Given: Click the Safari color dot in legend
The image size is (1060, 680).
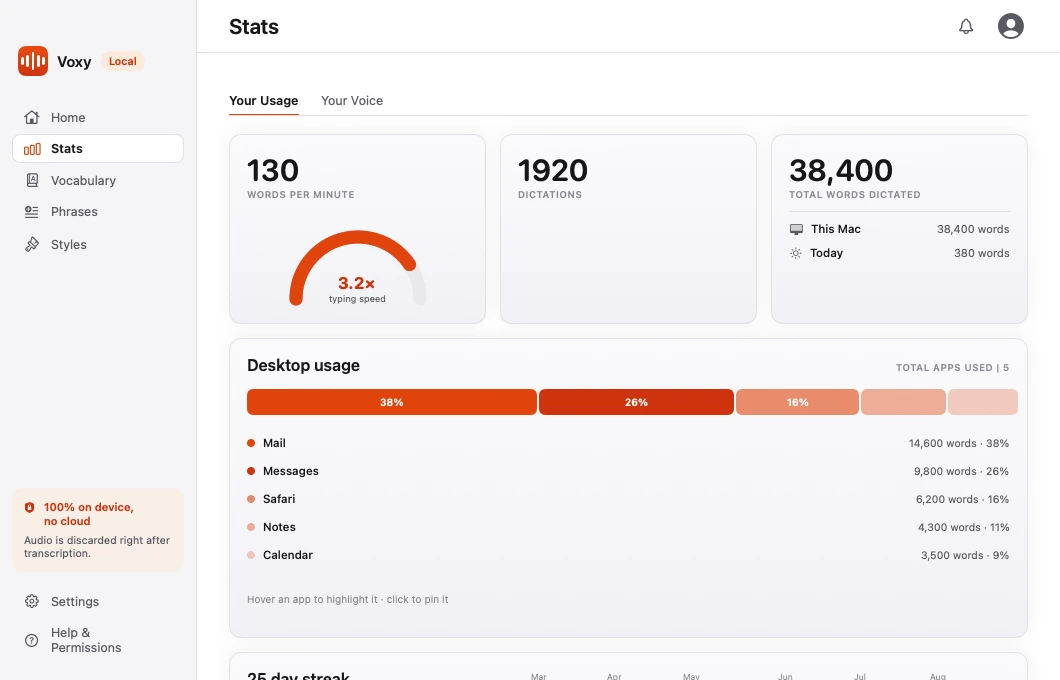Looking at the screenshot, I should 251,499.
